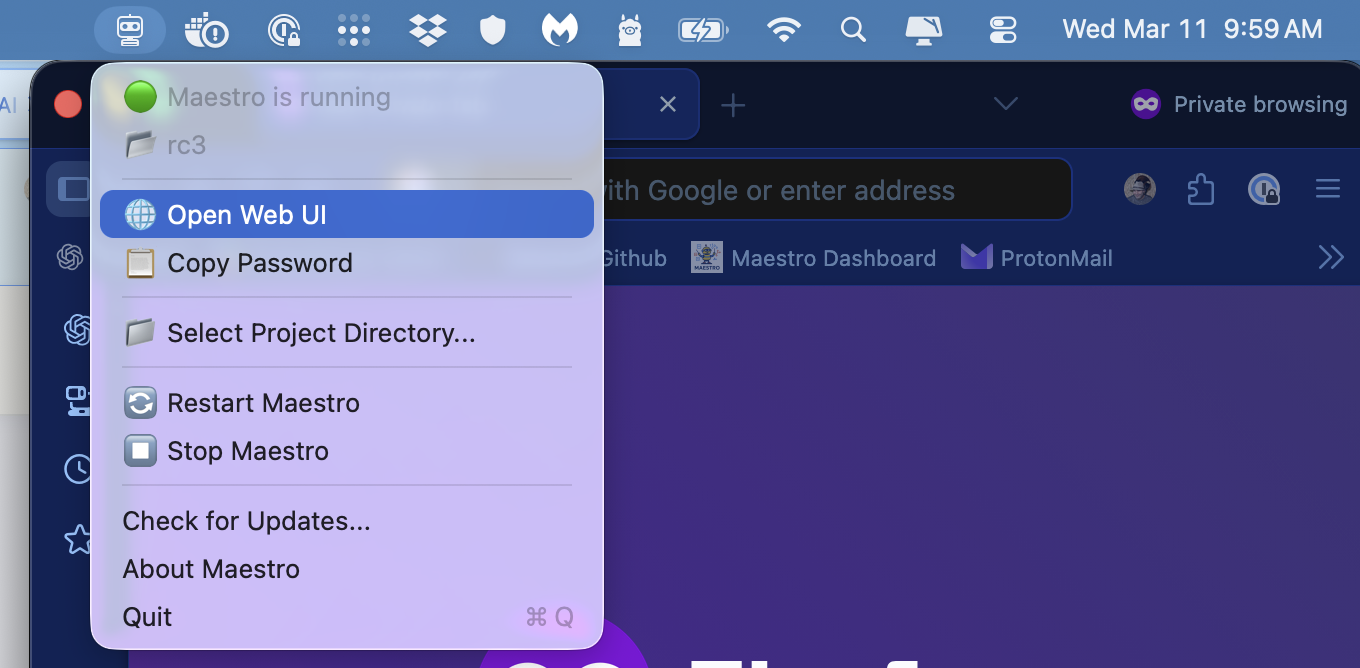Open the Bookmarks star sidebar icon

click(x=78, y=539)
